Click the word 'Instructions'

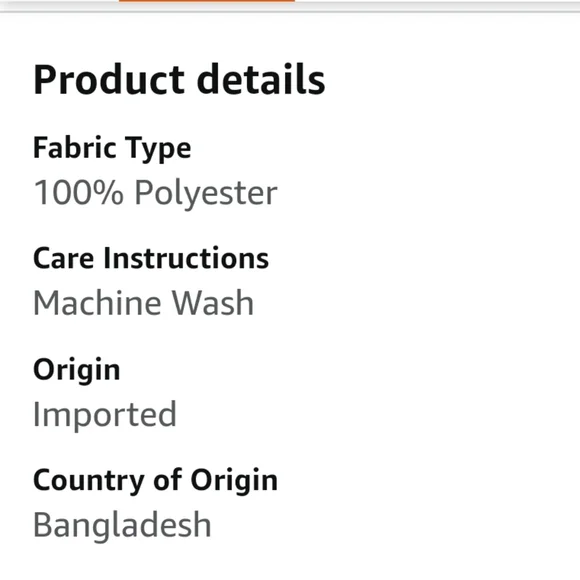pyautogui.click(x=186, y=258)
